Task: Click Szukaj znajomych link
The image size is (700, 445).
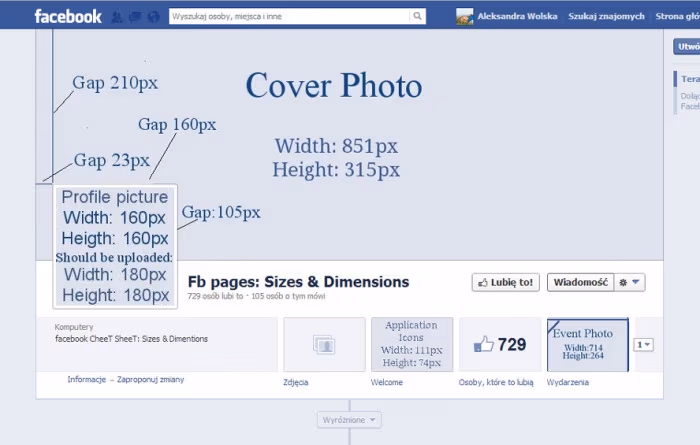Action: 606,16
